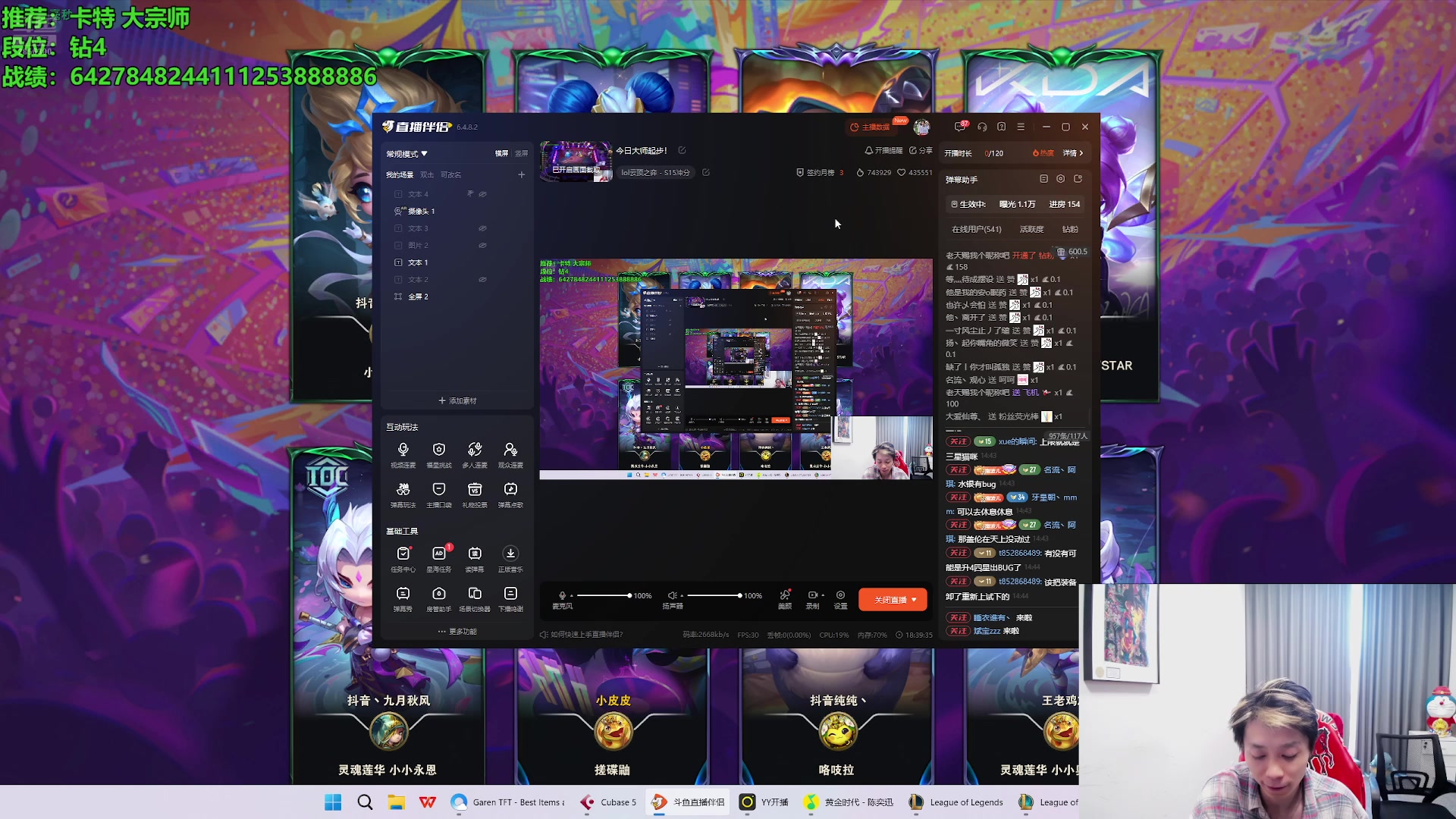The height and width of the screenshot is (819, 1456).
Task: Open 任务中心 task center
Action: [403, 559]
